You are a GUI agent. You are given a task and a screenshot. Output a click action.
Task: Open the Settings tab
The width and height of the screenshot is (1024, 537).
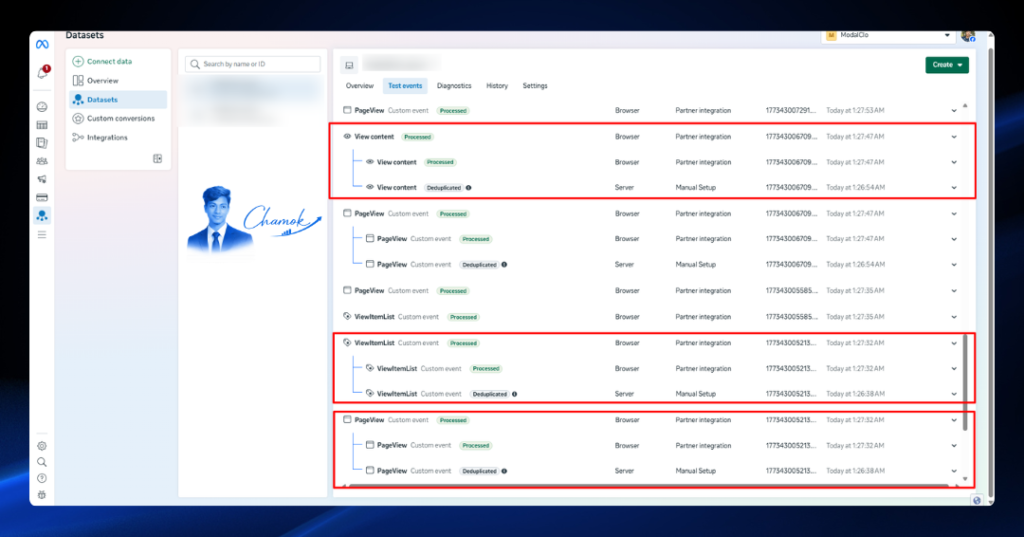535,86
